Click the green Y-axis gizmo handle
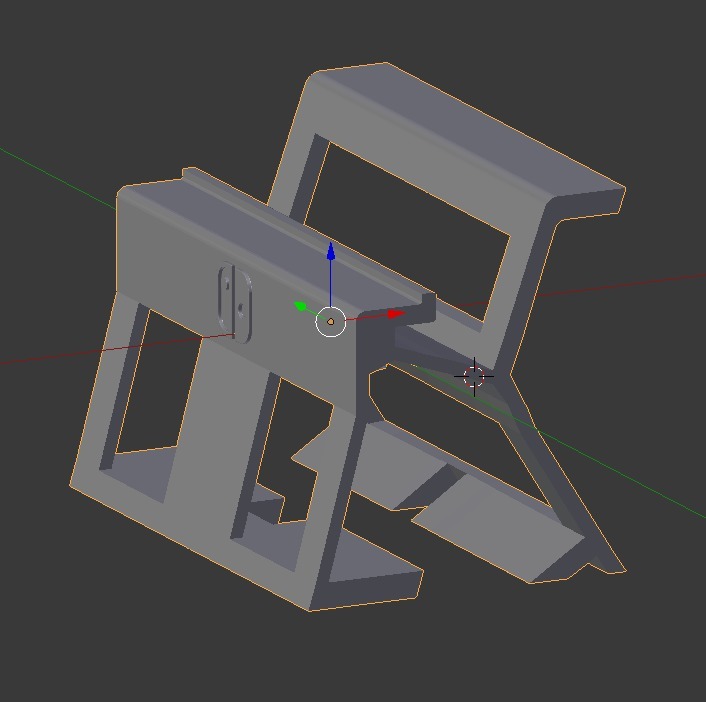This screenshot has height=702, width=706. (x=300, y=306)
